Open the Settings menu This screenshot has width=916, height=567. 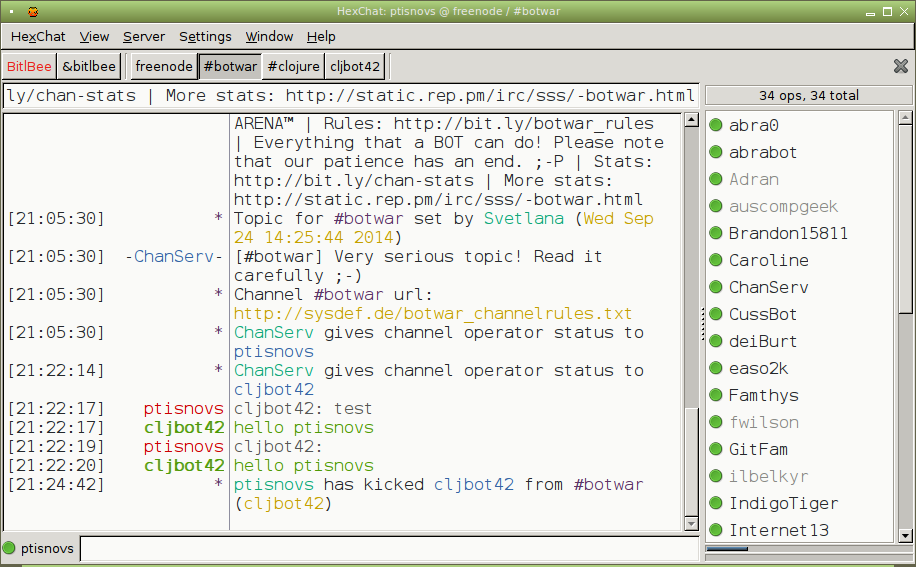[x=205, y=37]
